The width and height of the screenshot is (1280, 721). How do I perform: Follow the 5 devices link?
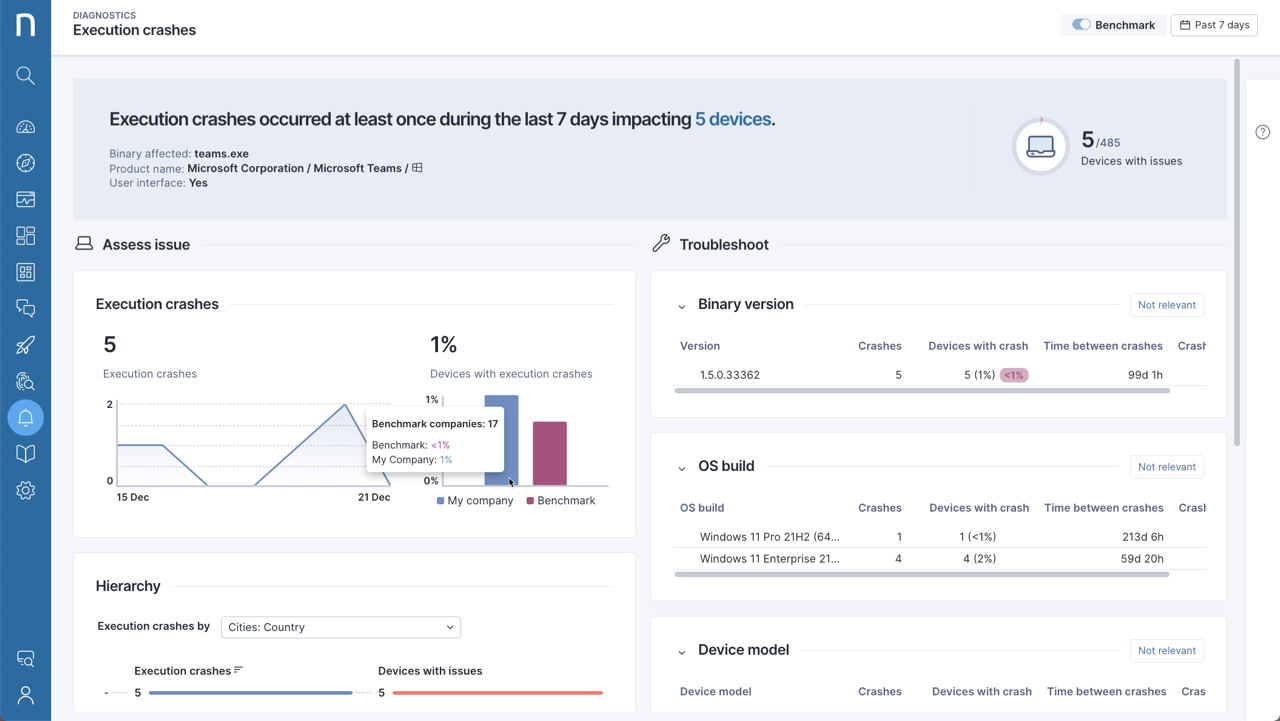[732, 119]
